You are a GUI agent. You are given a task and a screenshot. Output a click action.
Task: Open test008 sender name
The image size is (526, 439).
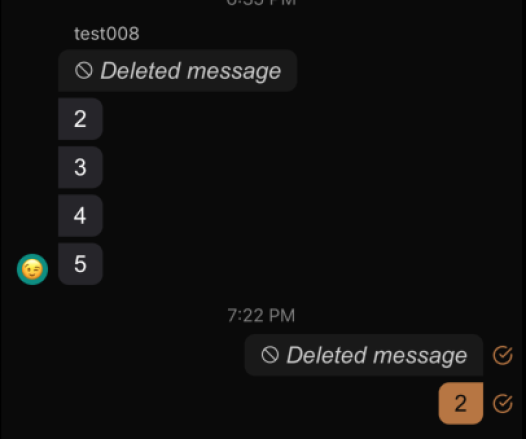point(107,34)
